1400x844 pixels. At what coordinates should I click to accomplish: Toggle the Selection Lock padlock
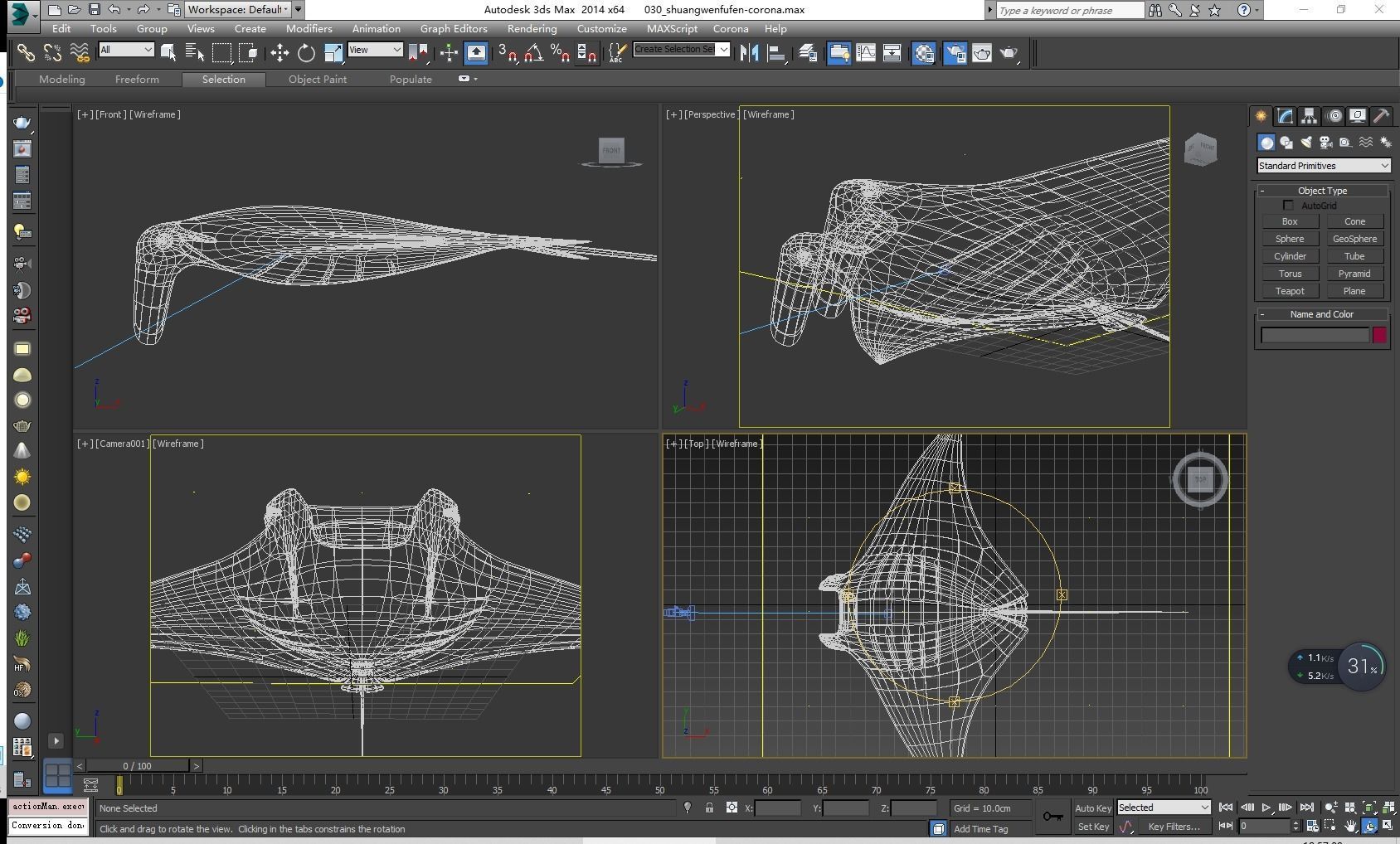pyautogui.click(x=709, y=808)
